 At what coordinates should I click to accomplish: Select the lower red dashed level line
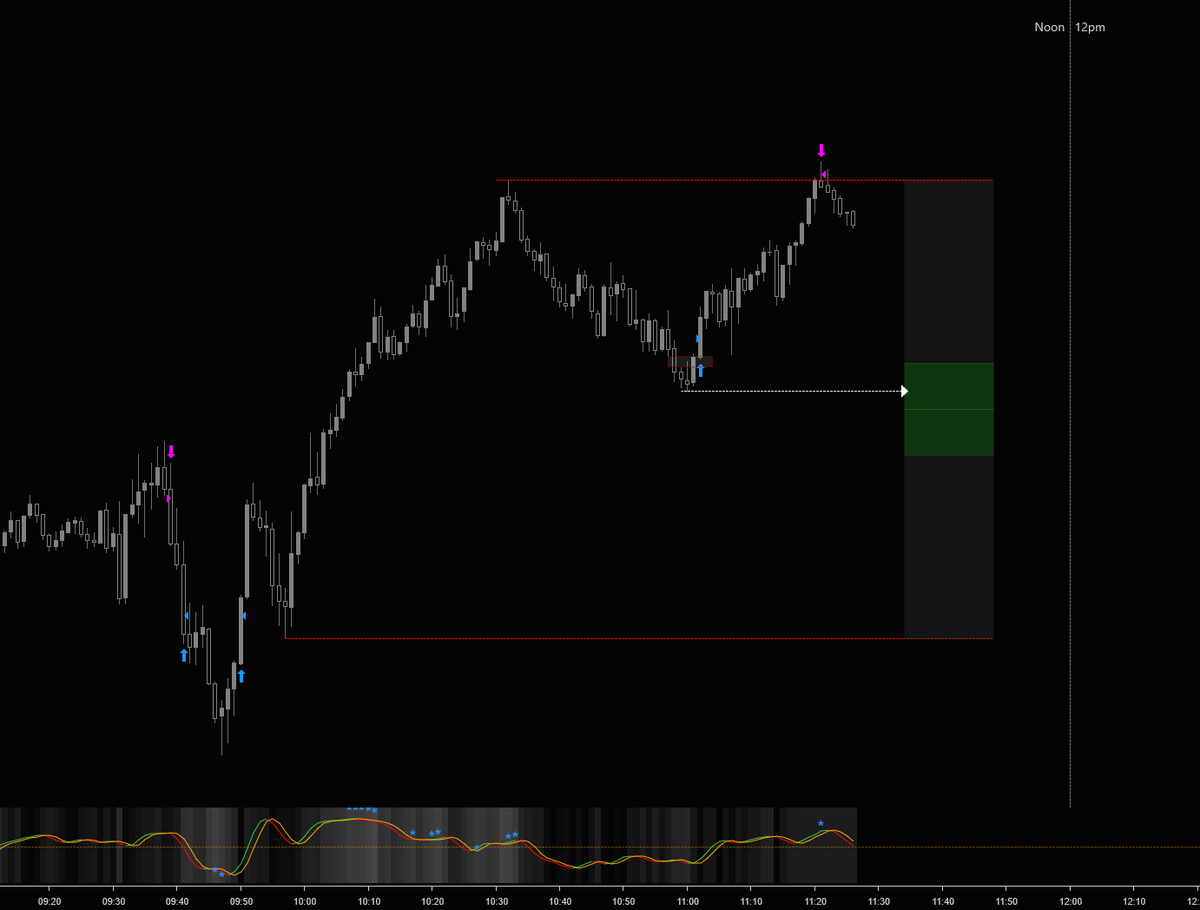pos(639,638)
